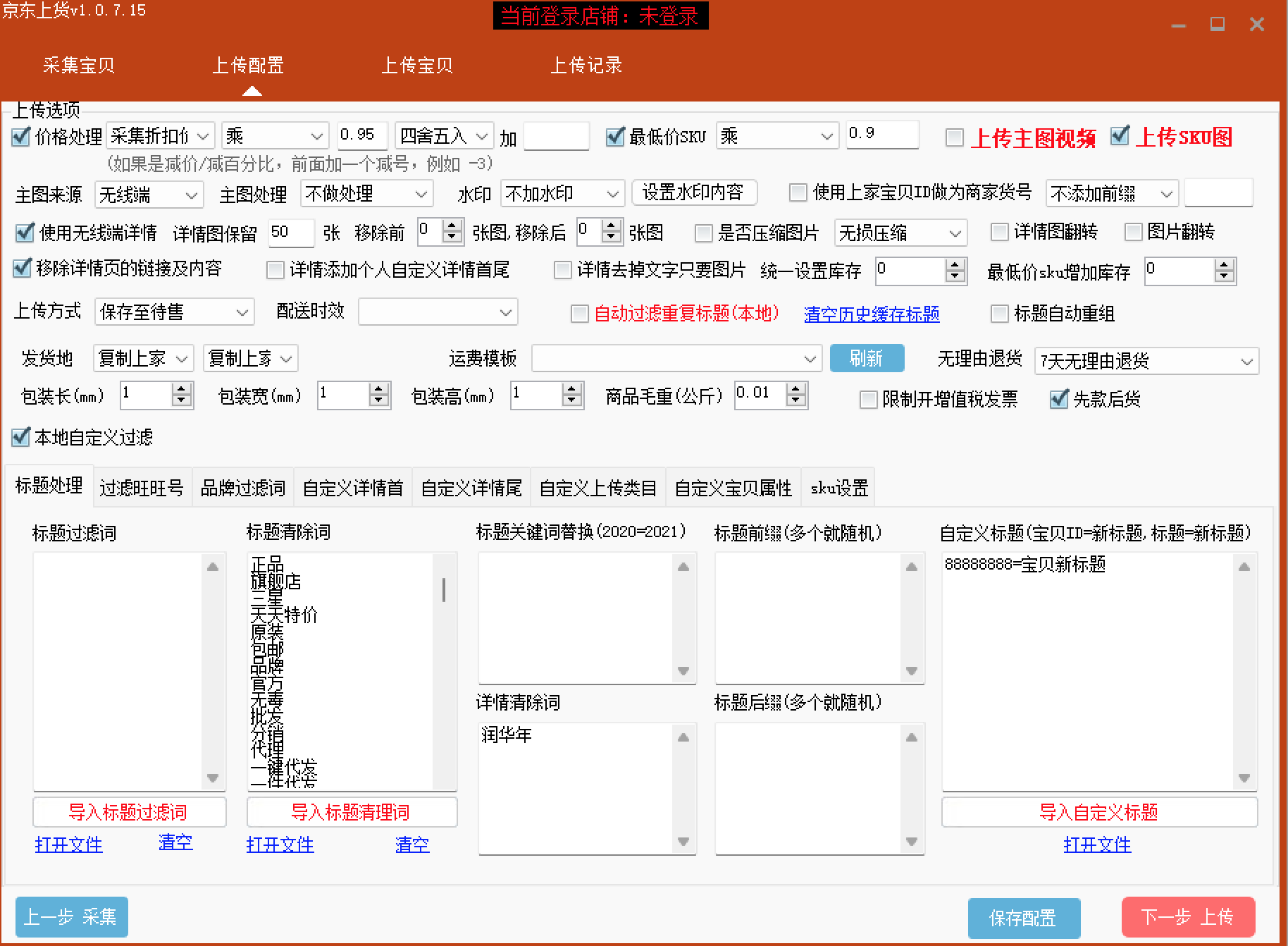Click the 刷新 button
The height and width of the screenshot is (946, 1288).
(867, 358)
